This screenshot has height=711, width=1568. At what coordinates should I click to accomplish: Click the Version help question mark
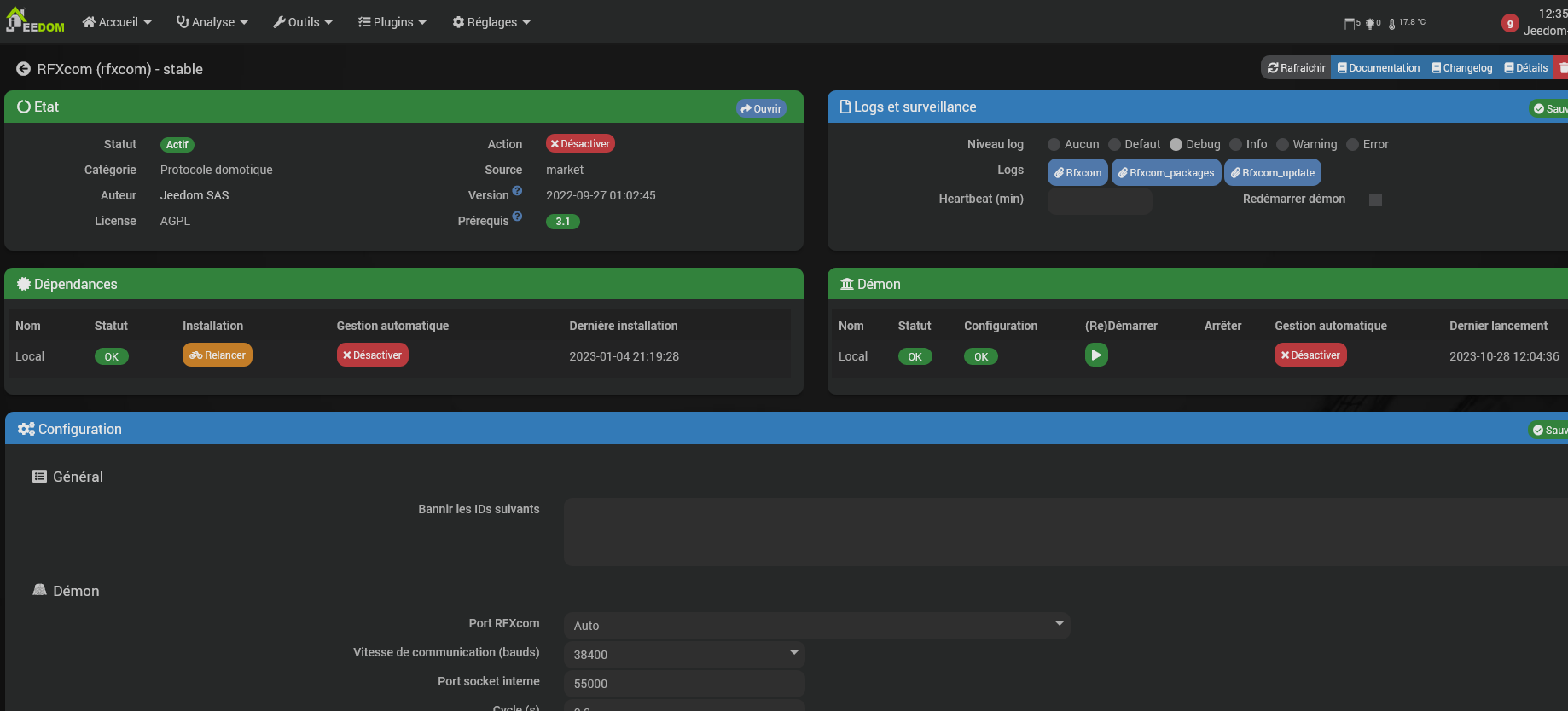517,191
